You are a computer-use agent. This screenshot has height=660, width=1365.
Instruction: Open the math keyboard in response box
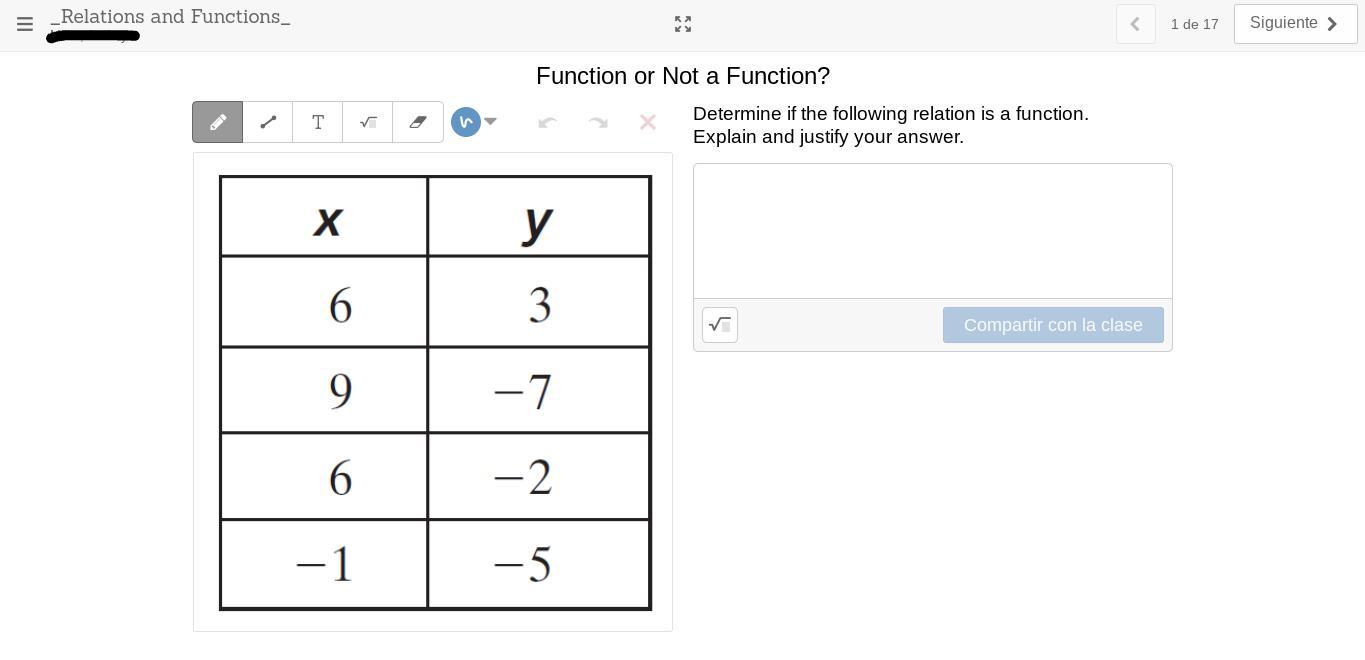point(720,325)
